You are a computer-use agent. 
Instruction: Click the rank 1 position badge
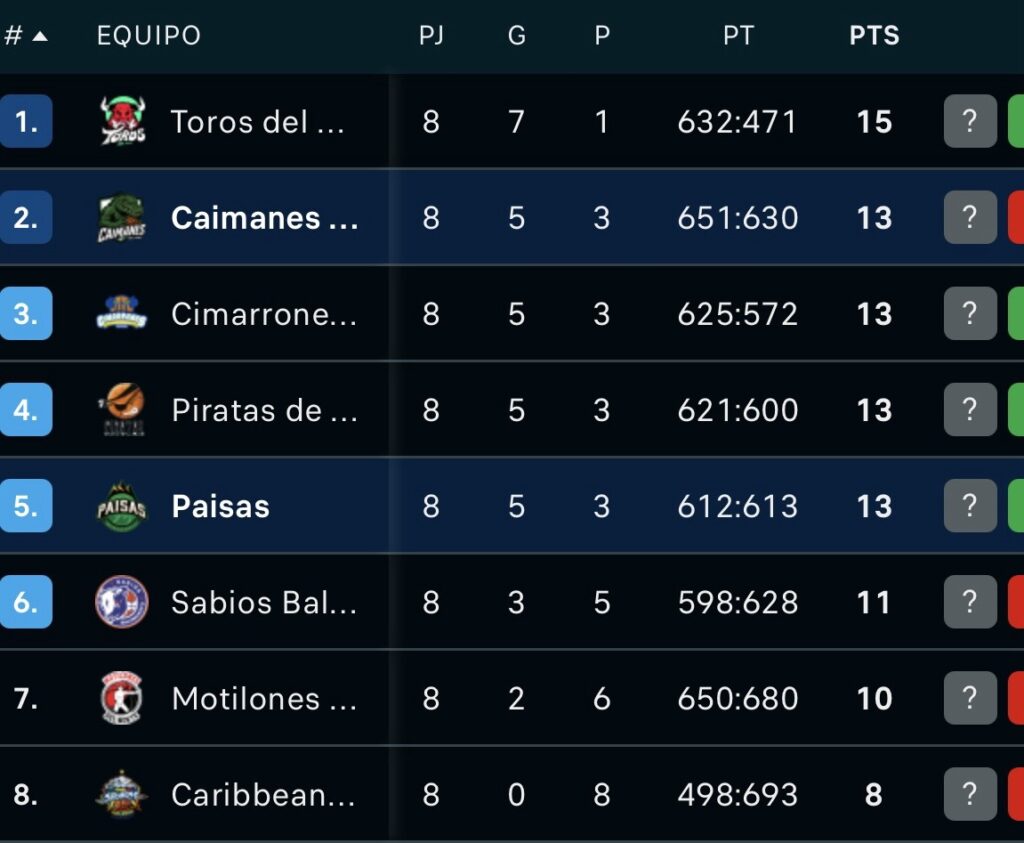pyautogui.click(x=26, y=122)
